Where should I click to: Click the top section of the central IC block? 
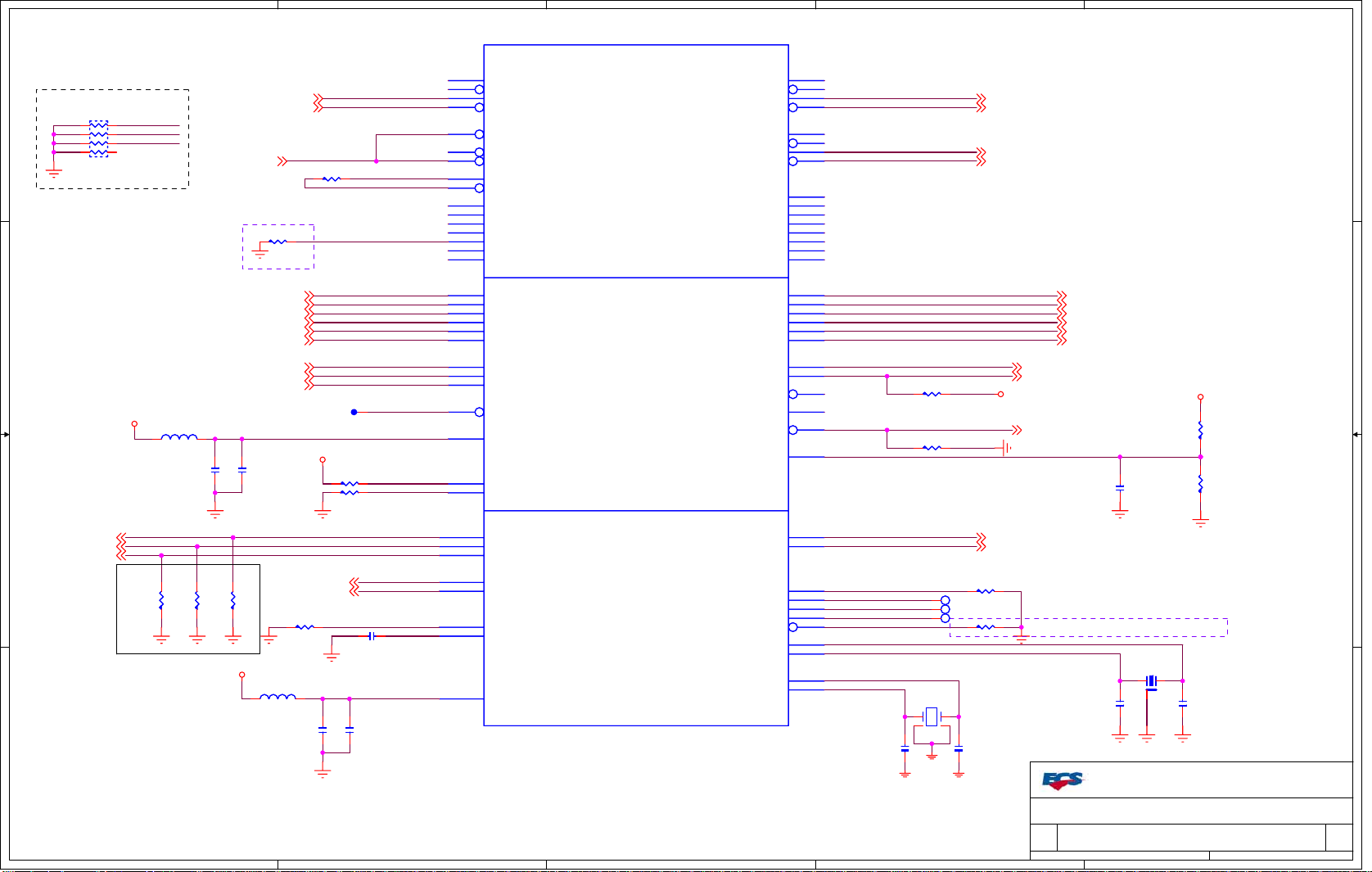[636, 161]
